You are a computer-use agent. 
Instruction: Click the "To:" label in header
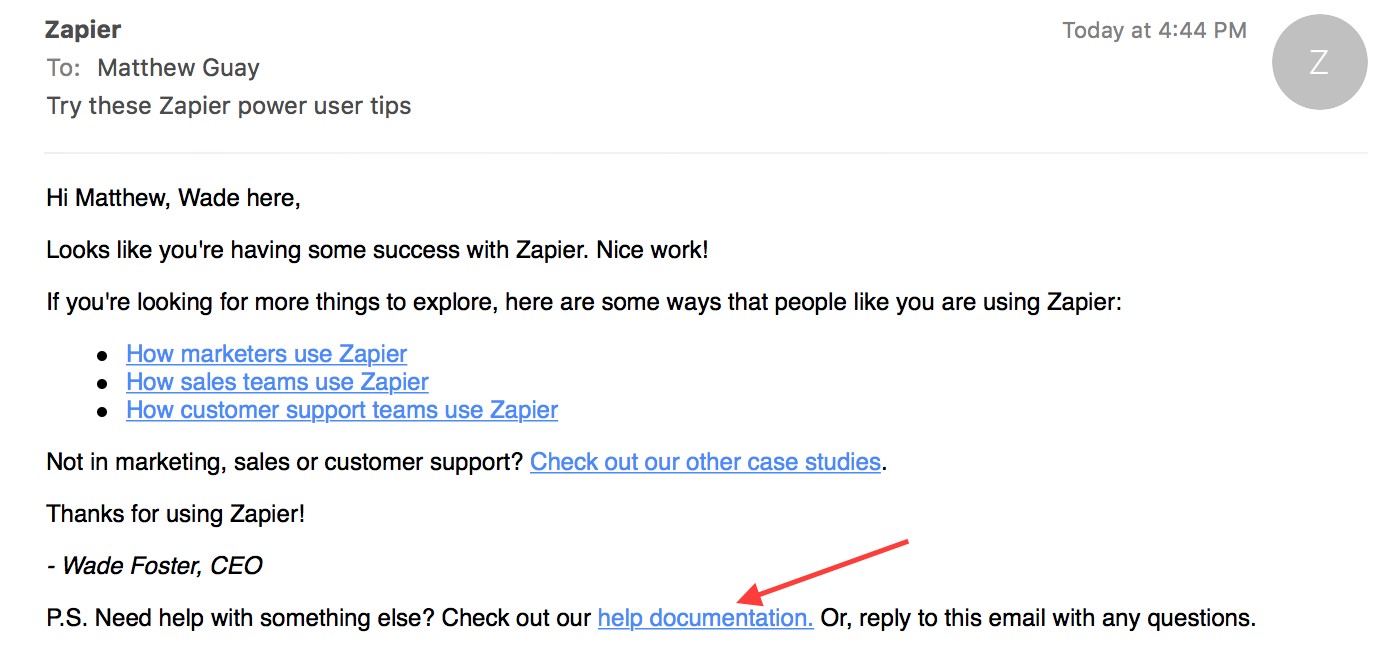coord(64,68)
